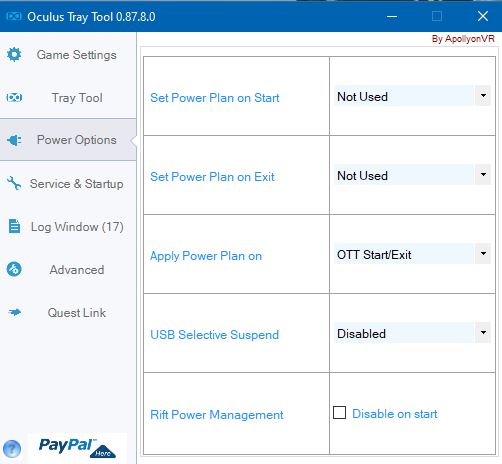This screenshot has height=464, width=502.
Task: Click the Oculus Tray Tool 0.87.8.0 title text
Action: 91,17
